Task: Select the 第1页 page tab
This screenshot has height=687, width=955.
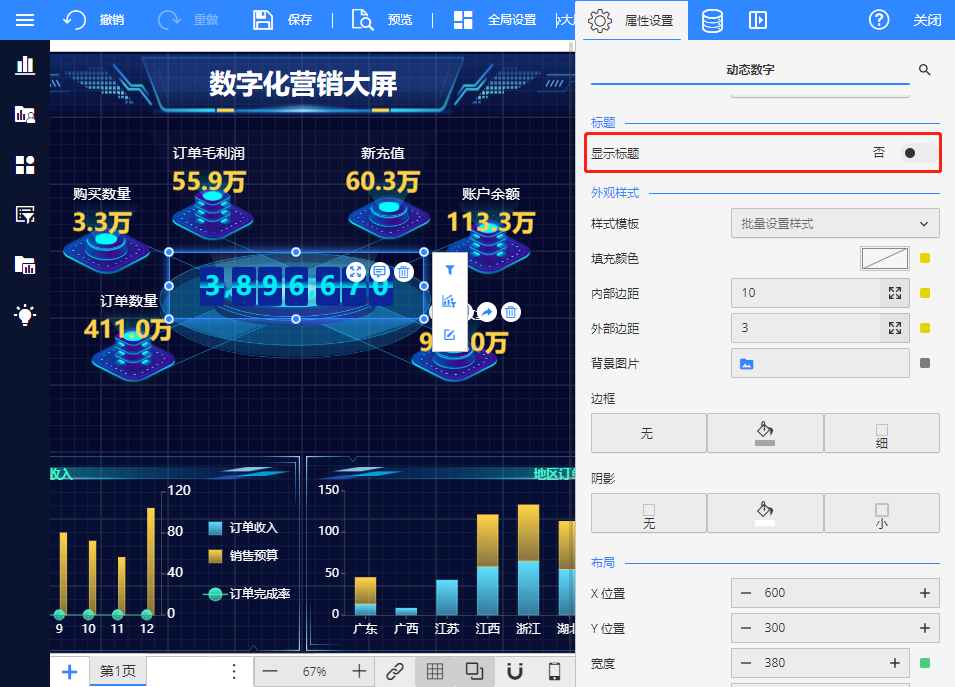Action: (117, 671)
